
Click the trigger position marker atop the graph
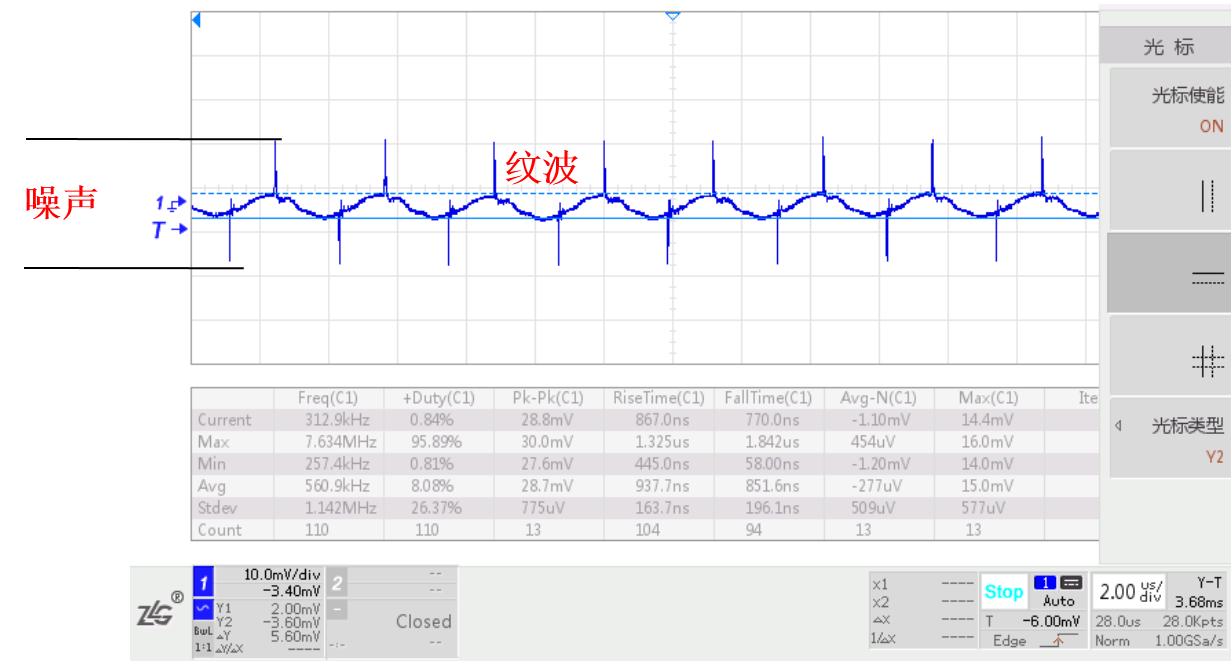pos(673,16)
